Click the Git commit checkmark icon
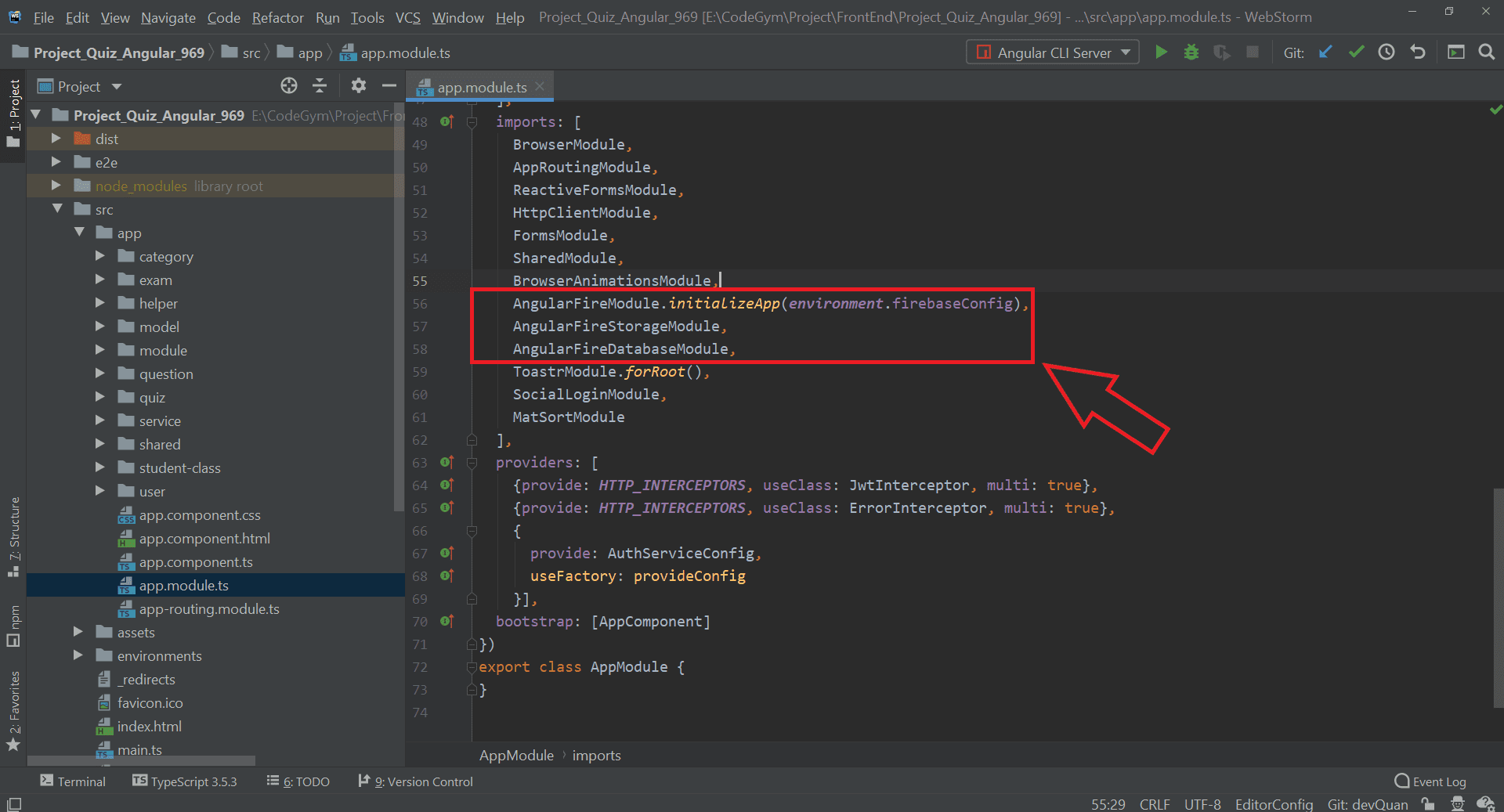This screenshot has height=812, width=1504. point(1356,52)
